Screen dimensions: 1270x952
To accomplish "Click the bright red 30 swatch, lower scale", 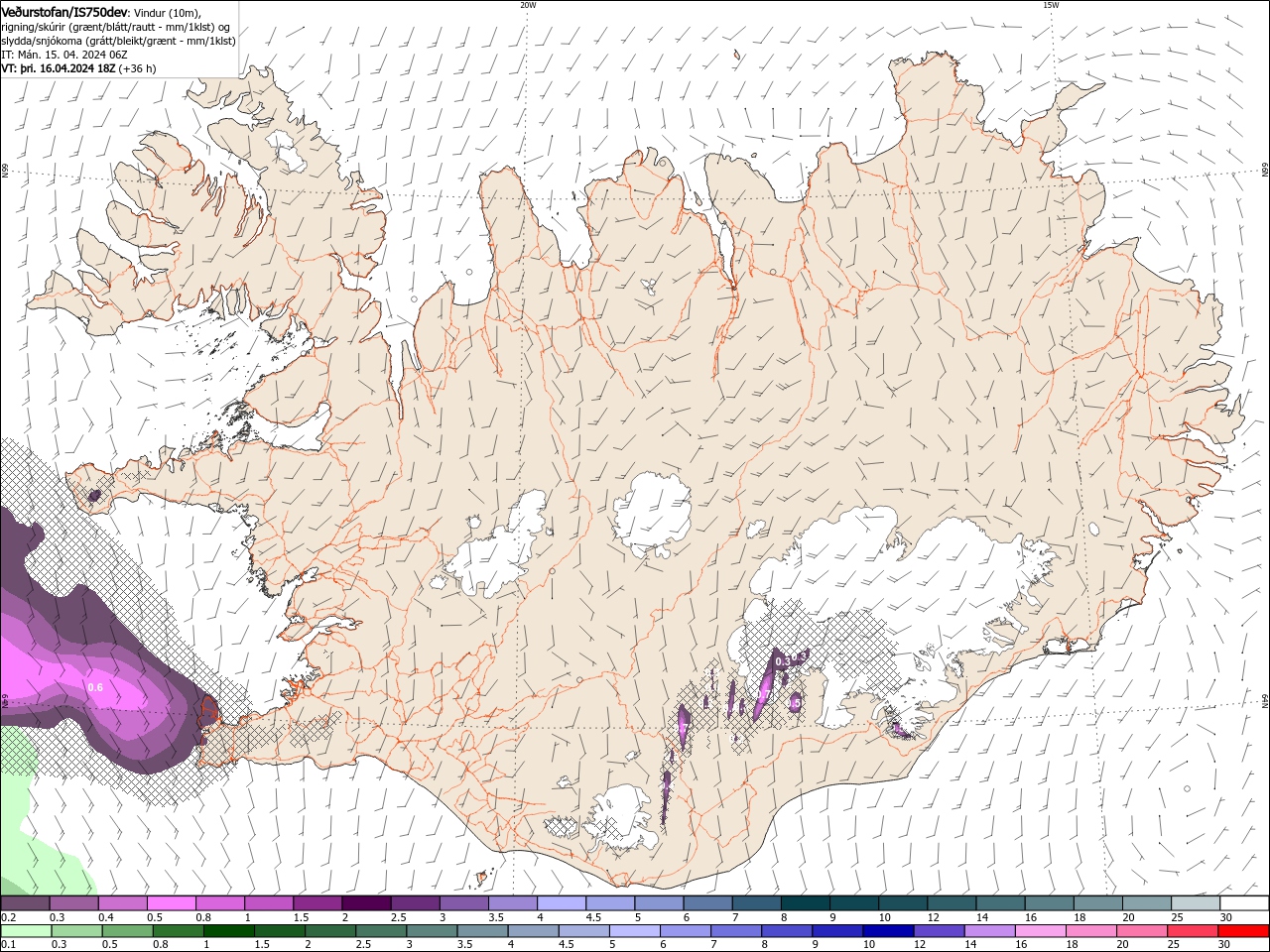I will tap(1244, 931).
